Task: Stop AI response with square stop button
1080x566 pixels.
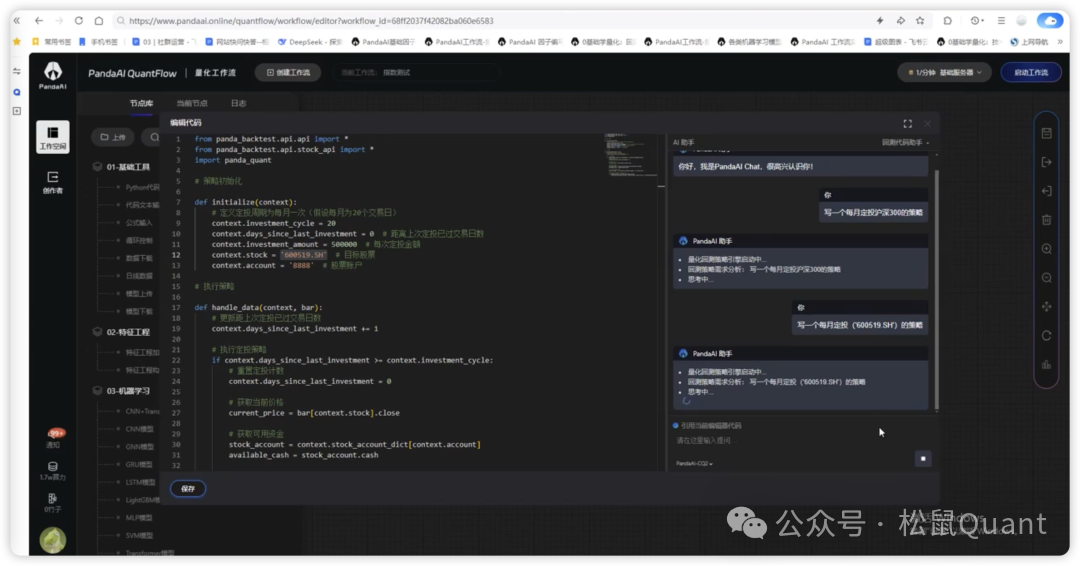Action: [x=922, y=458]
